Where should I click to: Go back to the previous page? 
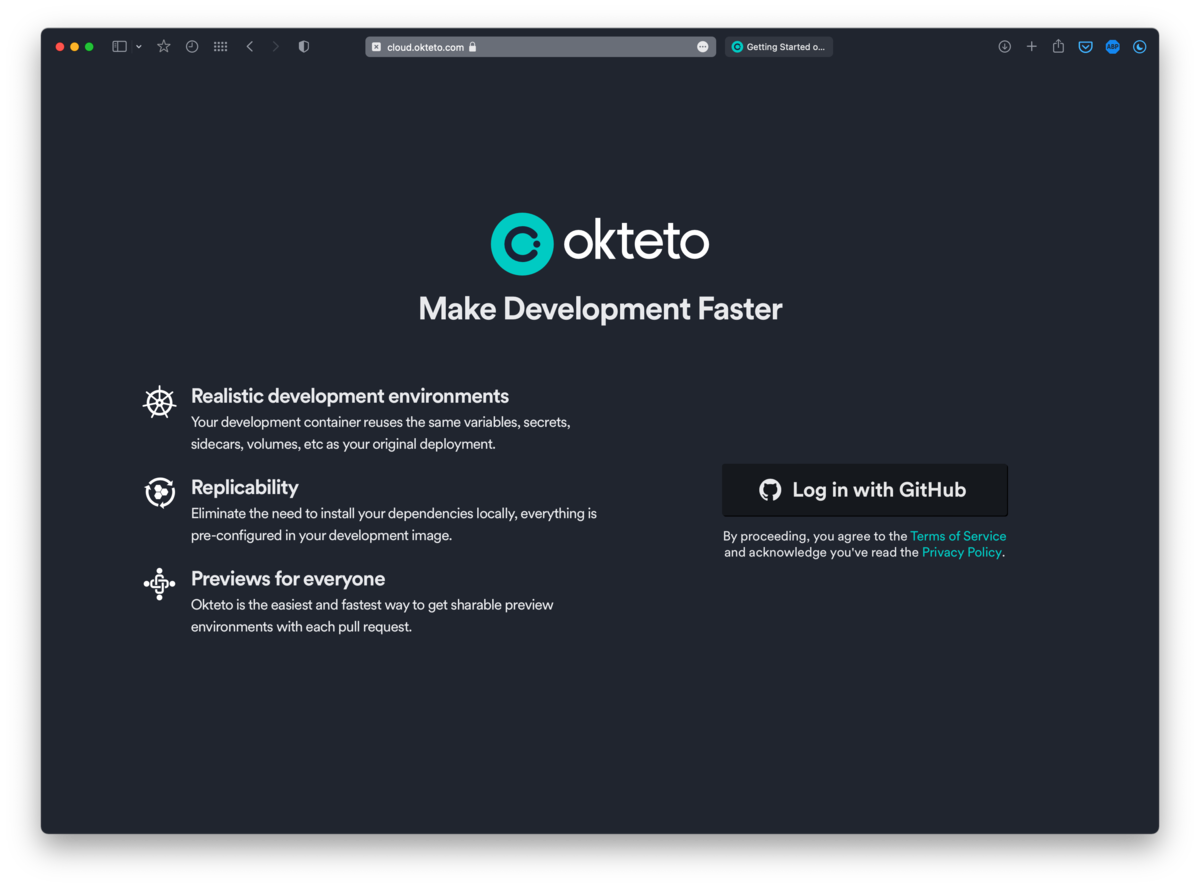pos(250,47)
